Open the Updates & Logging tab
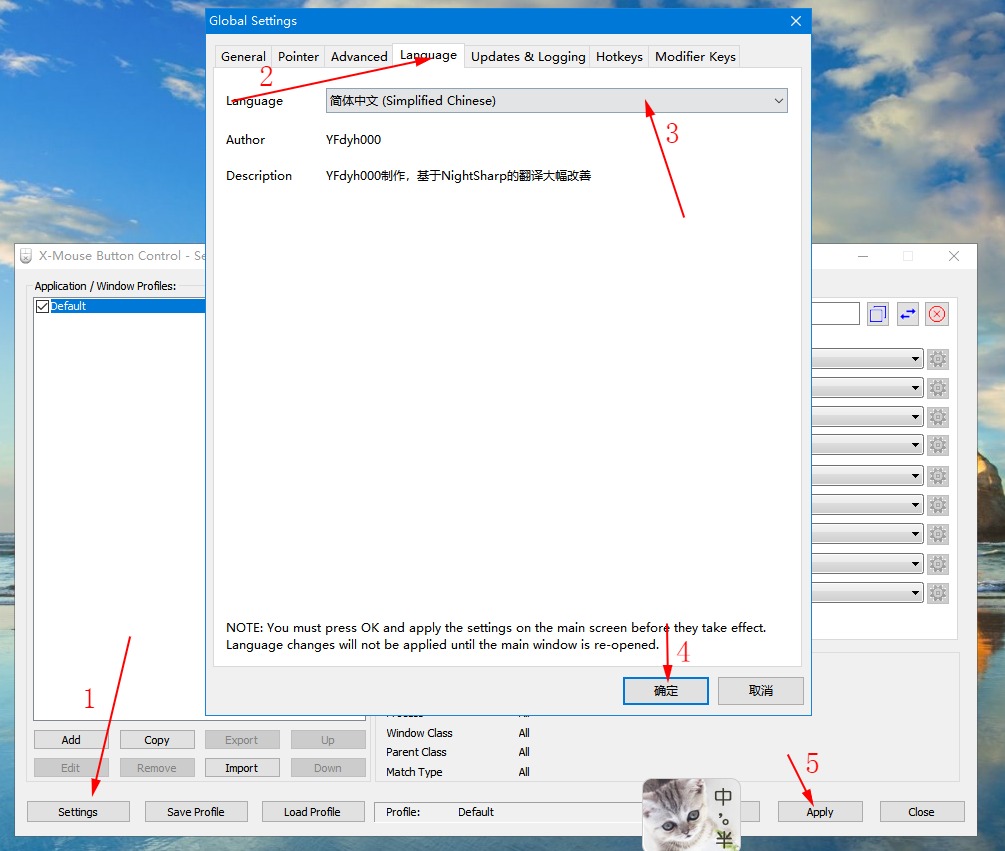 [528, 56]
